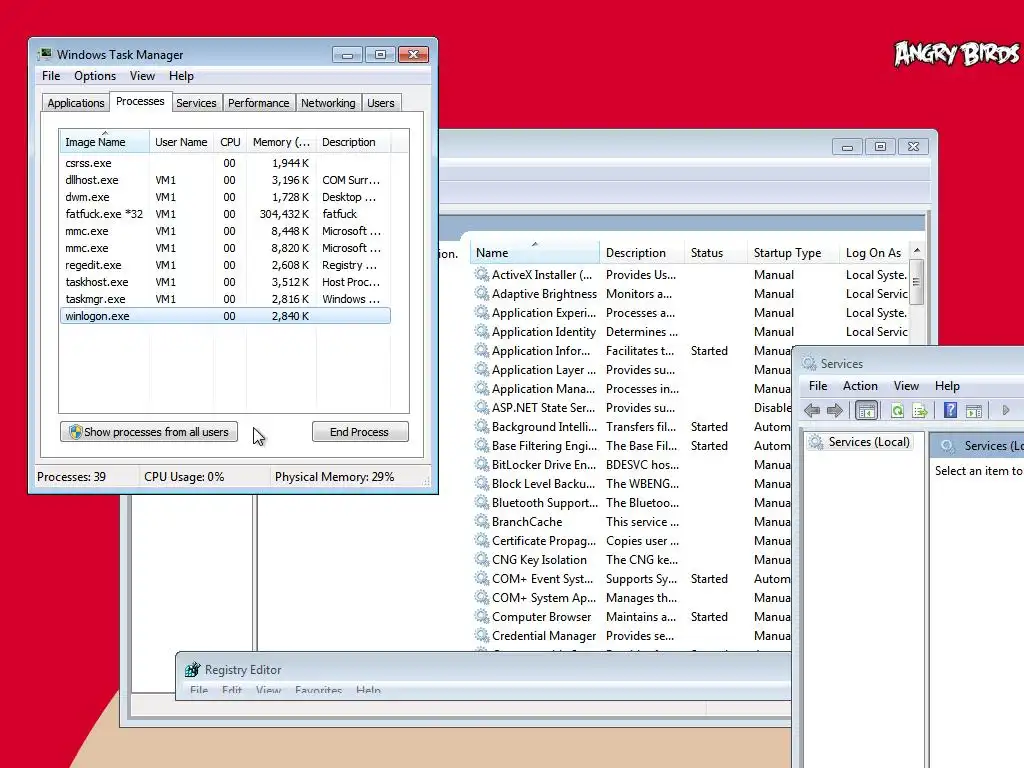1024x768 pixels.
Task: Click the services list vertical scrollbar thumb
Action: (x=917, y=282)
